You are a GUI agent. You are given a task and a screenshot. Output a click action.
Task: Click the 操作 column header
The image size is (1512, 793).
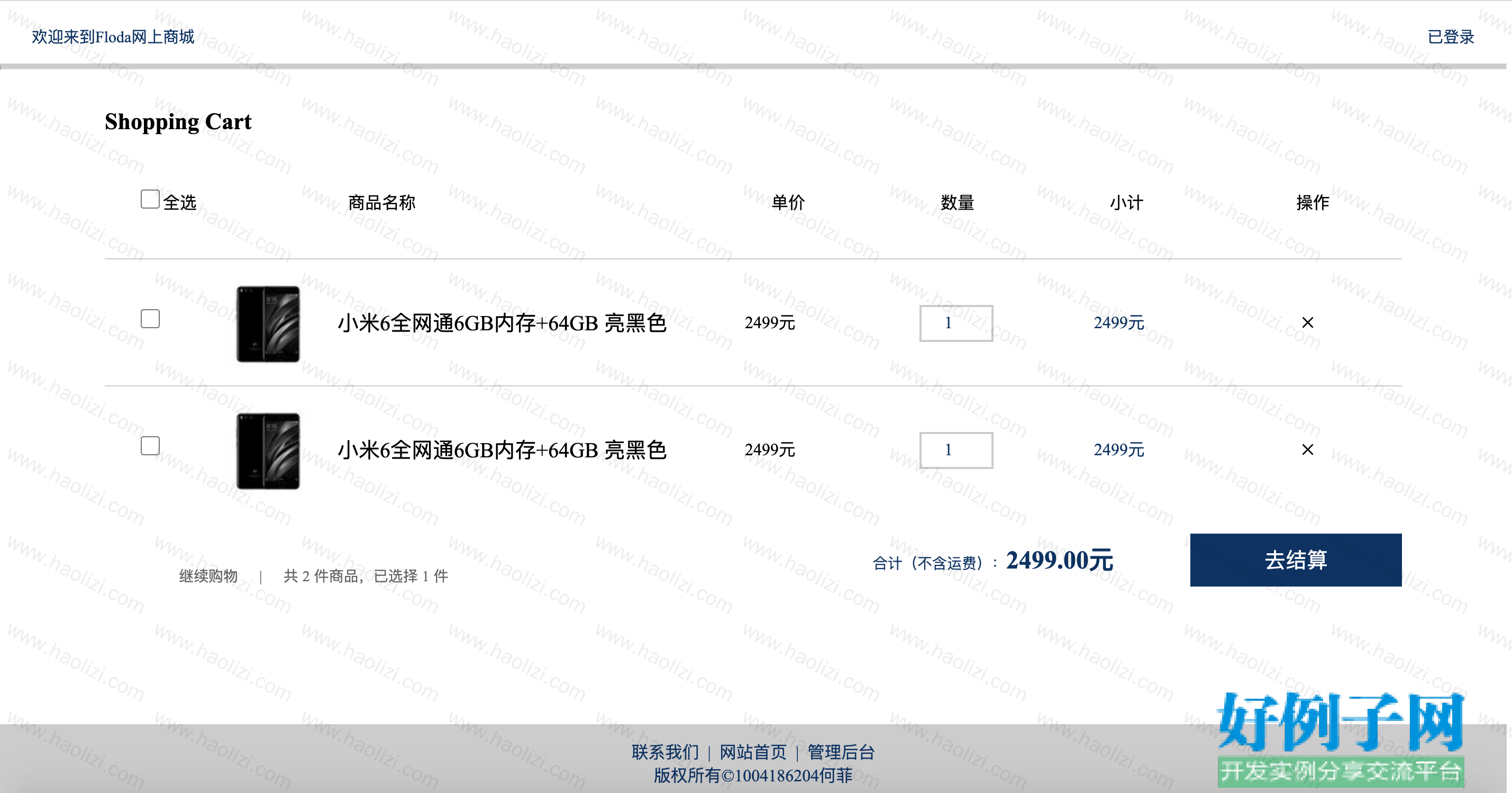[x=1313, y=203]
